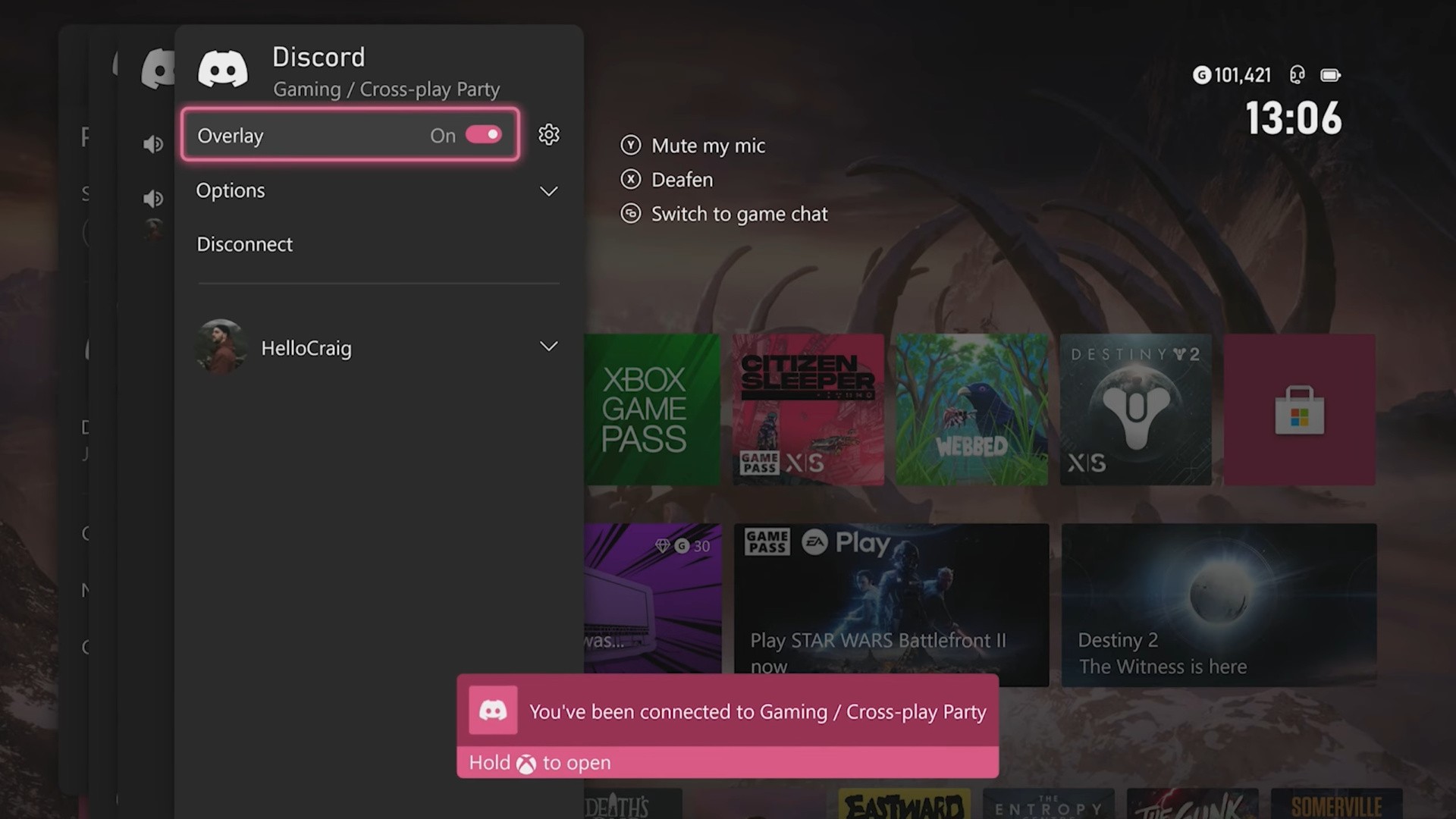Screen dimensions: 1456x819
Task: Click HelloCraig's profile avatar
Action: coord(221,347)
